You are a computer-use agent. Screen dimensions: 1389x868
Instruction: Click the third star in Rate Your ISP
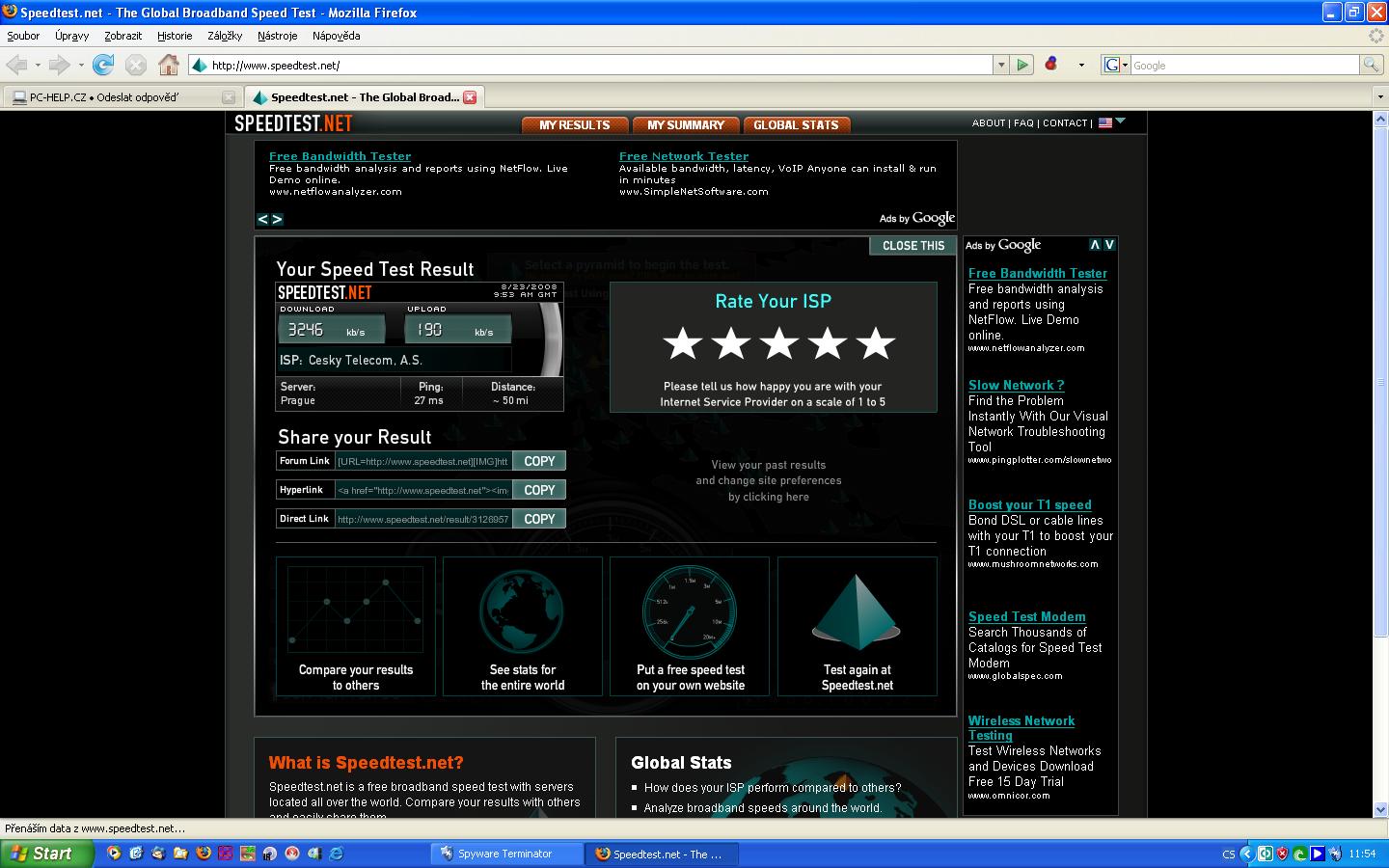pos(778,343)
